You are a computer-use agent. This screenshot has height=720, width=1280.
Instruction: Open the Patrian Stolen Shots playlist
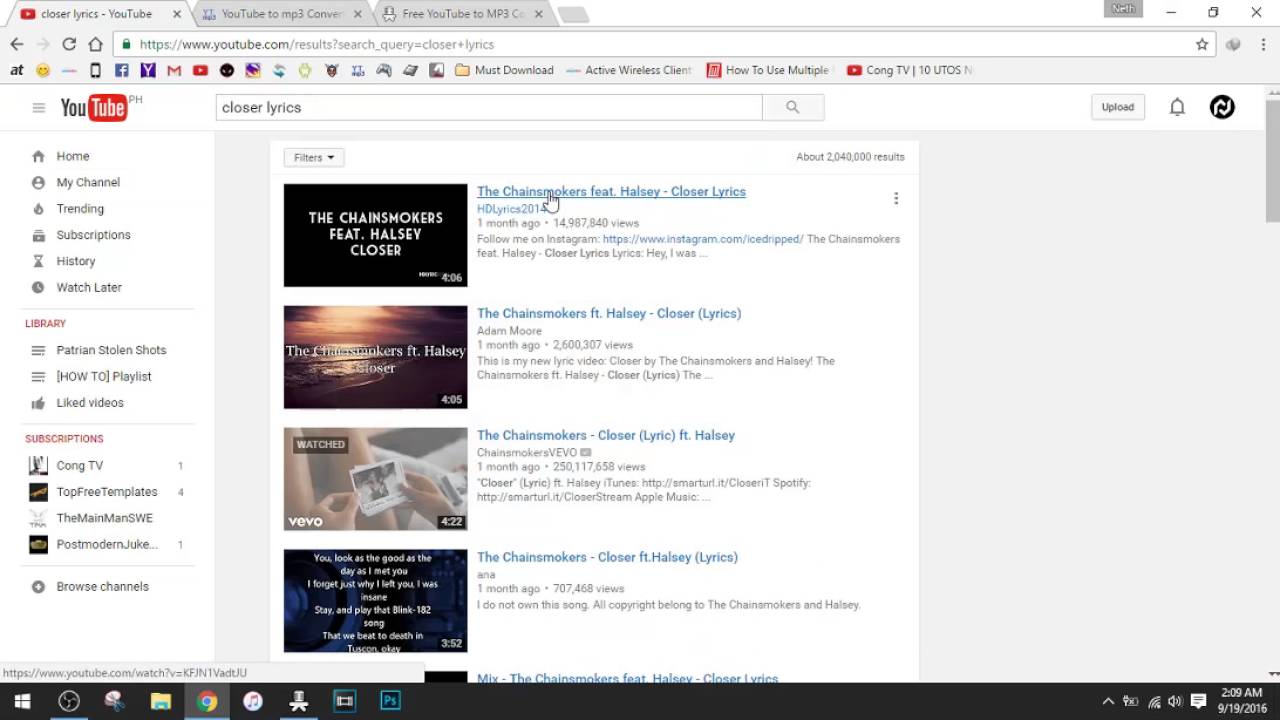[x=111, y=351]
